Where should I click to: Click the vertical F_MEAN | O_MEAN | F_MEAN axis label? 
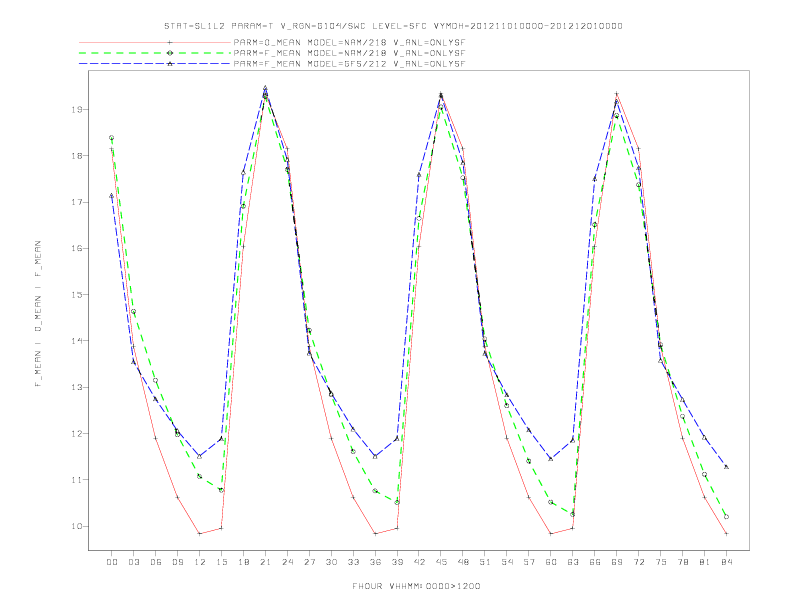click(x=38, y=314)
